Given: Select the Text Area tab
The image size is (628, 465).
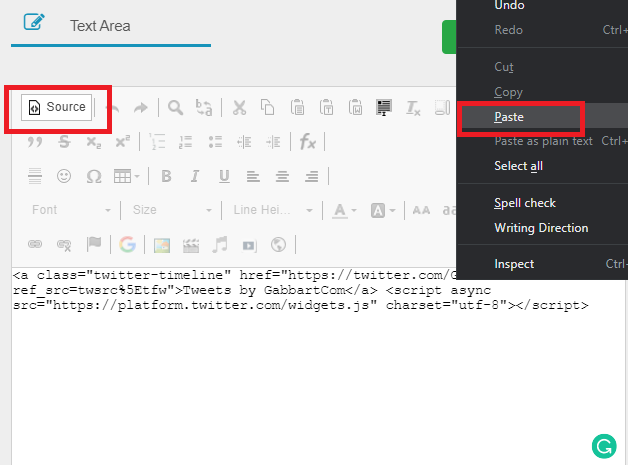Looking at the screenshot, I should pos(111,26).
